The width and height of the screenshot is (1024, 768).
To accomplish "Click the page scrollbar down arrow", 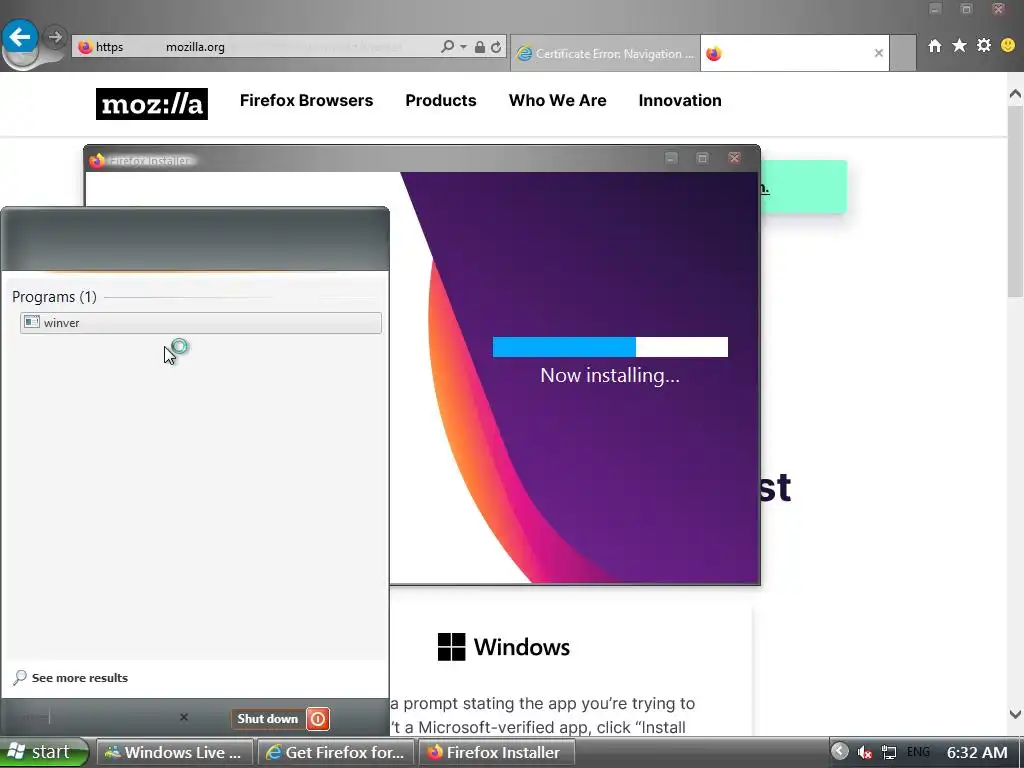I will 1015,714.
